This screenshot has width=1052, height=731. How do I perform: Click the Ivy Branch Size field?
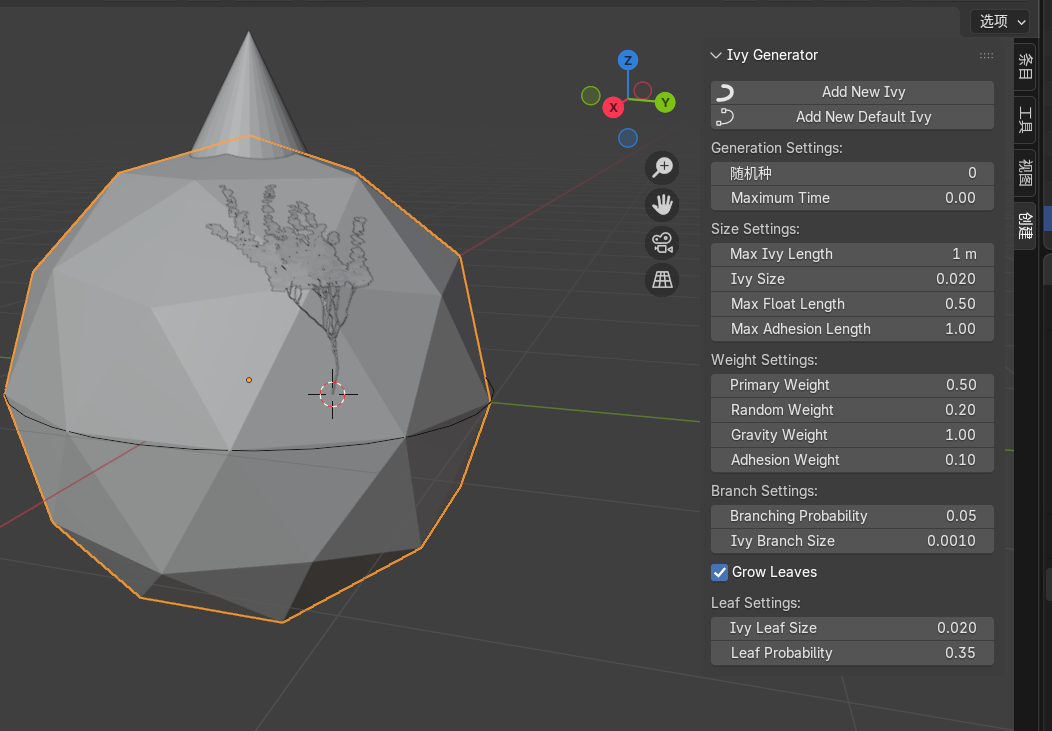click(852, 541)
